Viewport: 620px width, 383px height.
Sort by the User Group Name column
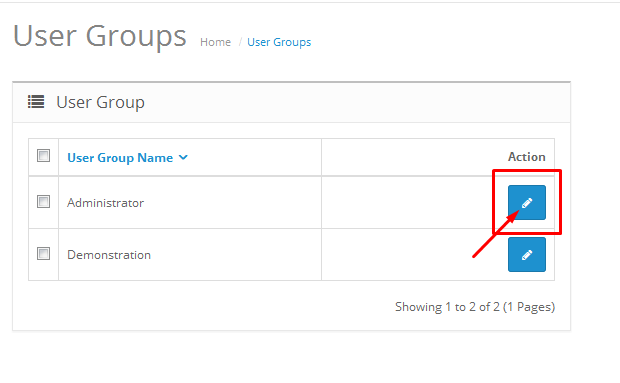[x=120, y=158]
